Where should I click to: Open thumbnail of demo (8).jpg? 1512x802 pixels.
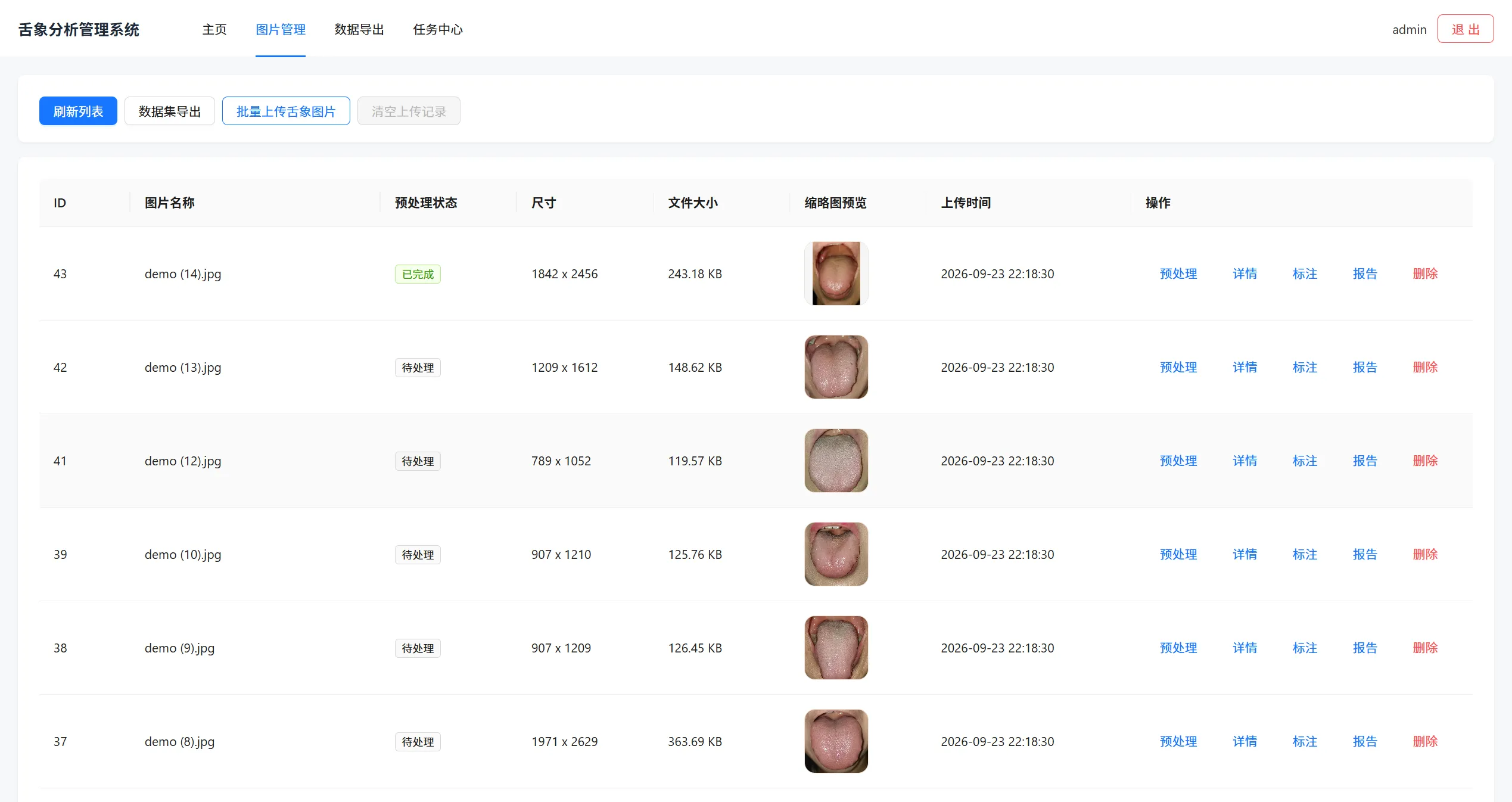tap(836, 741)
